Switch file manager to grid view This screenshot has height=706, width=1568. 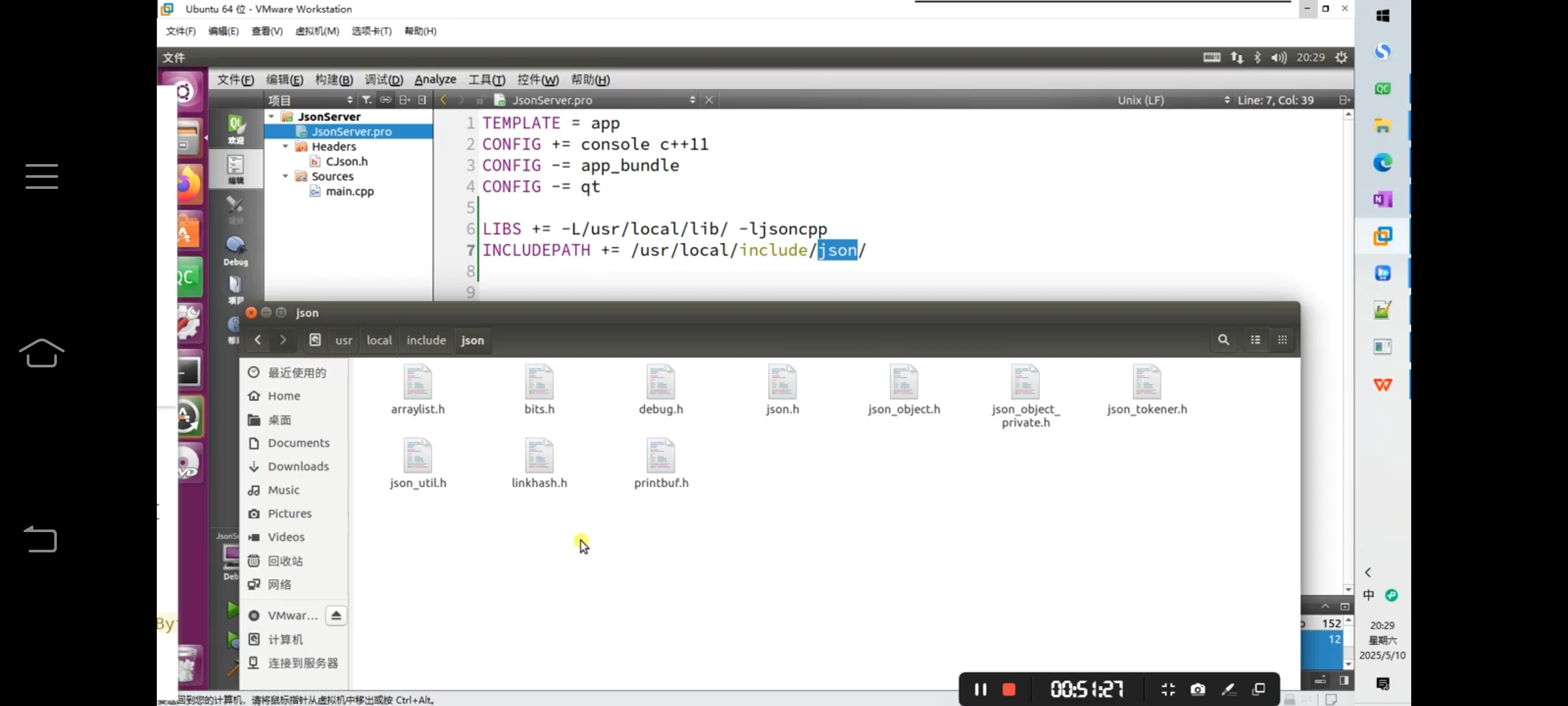tap(1282, 340)
